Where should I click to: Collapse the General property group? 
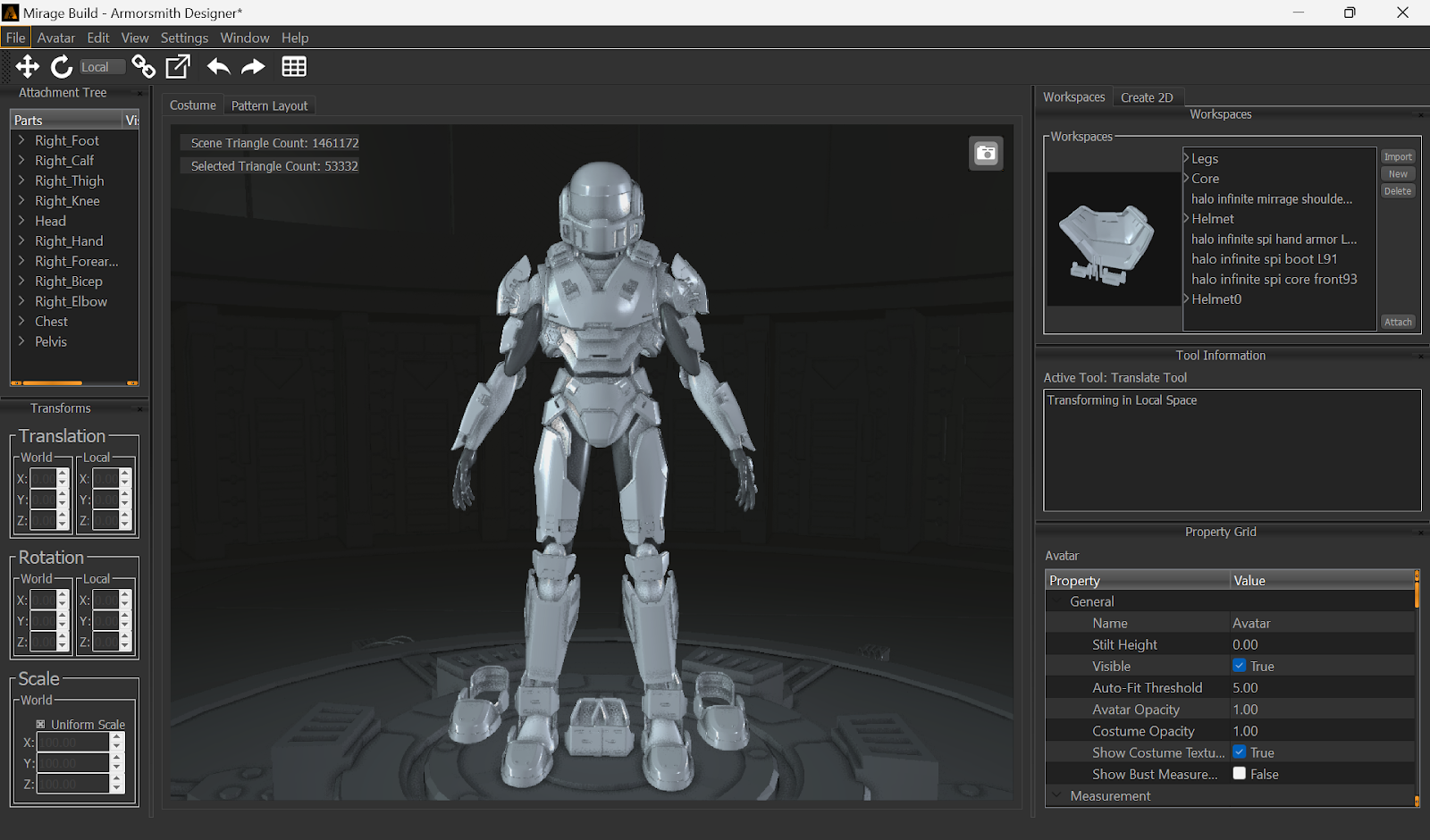[x=1057, y=601]
